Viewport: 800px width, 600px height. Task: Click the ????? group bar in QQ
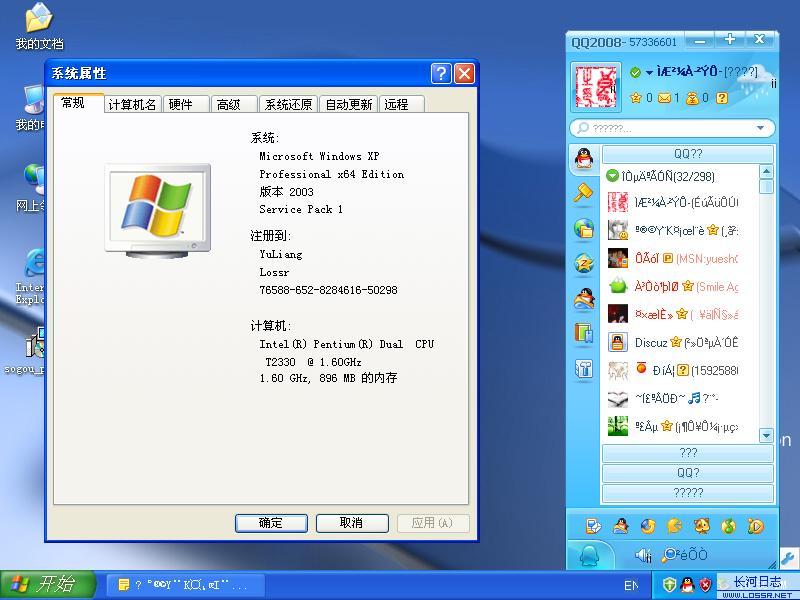(688, 493)
